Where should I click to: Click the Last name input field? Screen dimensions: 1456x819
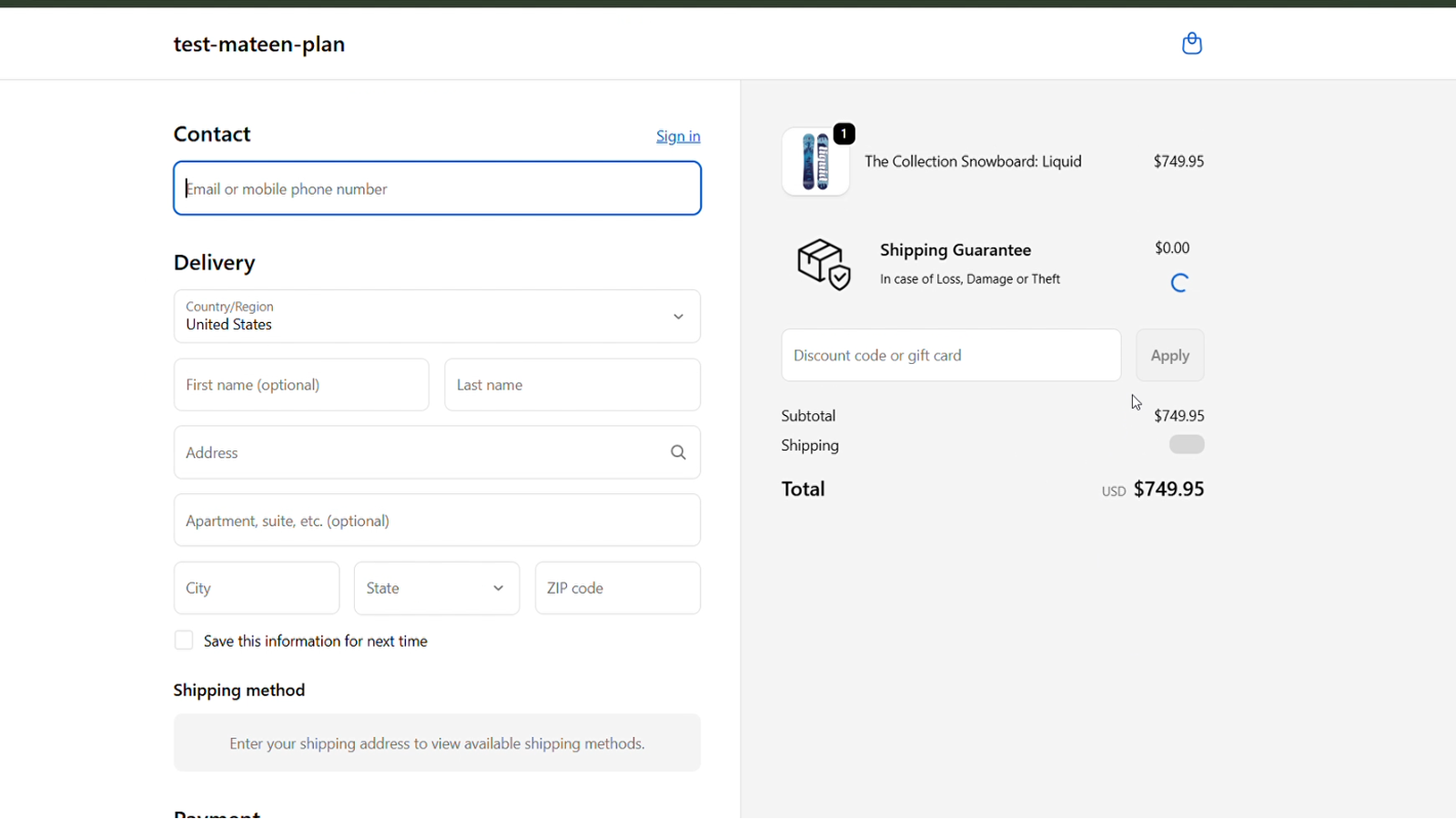point(572,385)
